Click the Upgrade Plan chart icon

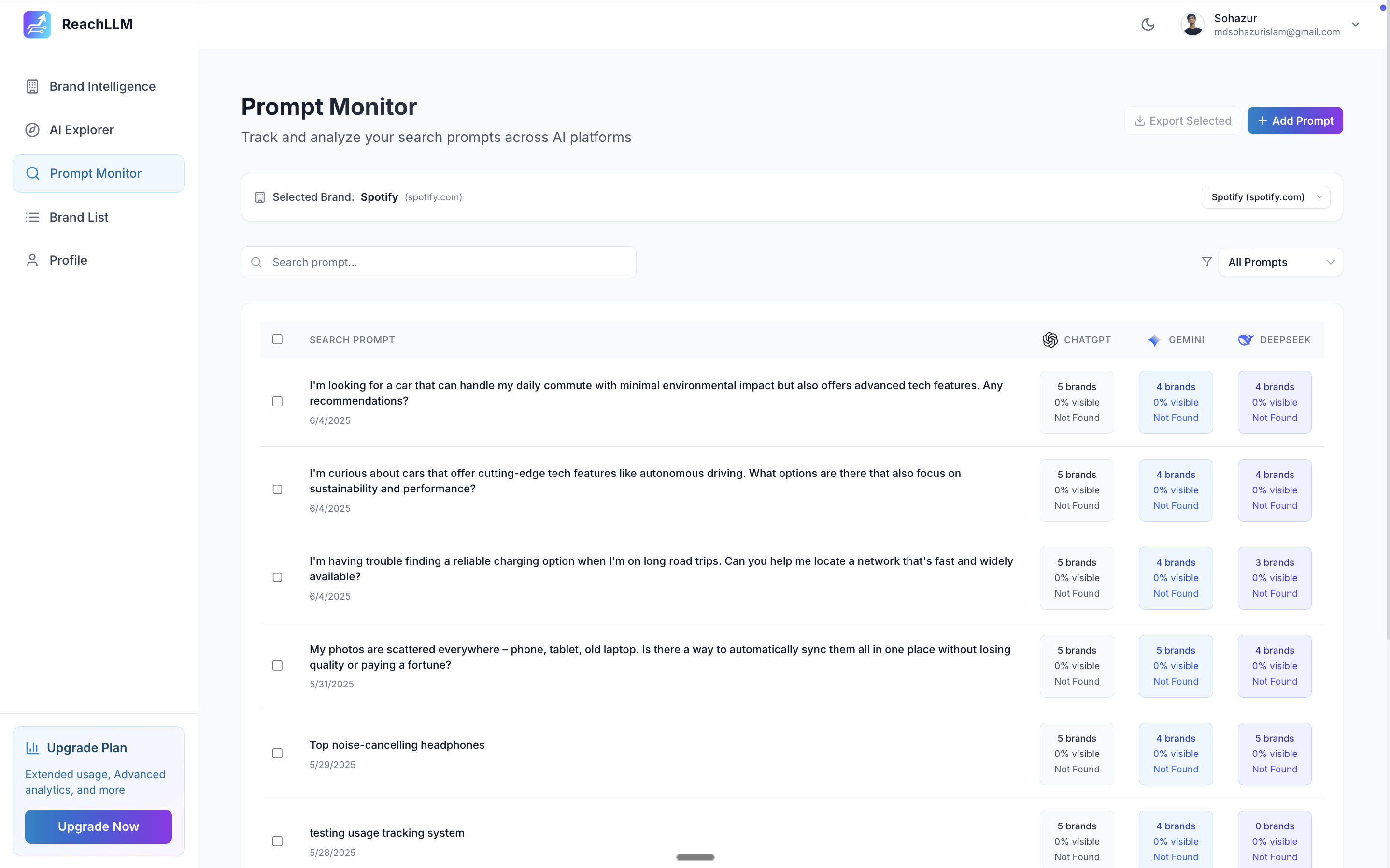pos(32,747)
